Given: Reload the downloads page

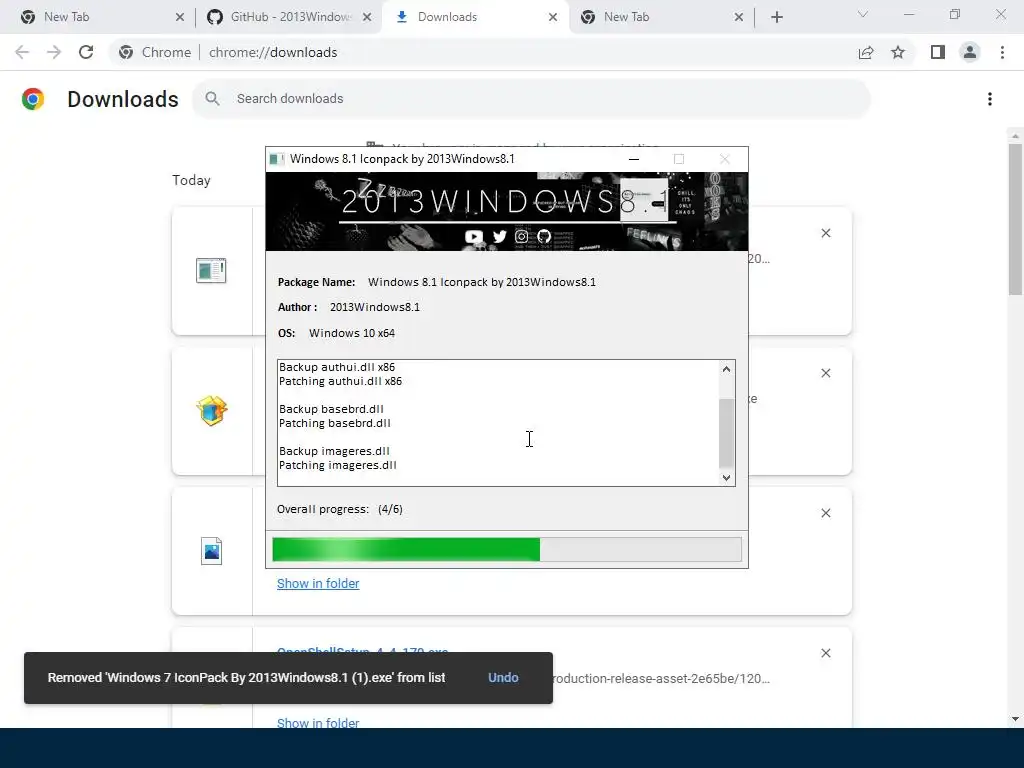Looking at the screenshot, I should 86,52.
